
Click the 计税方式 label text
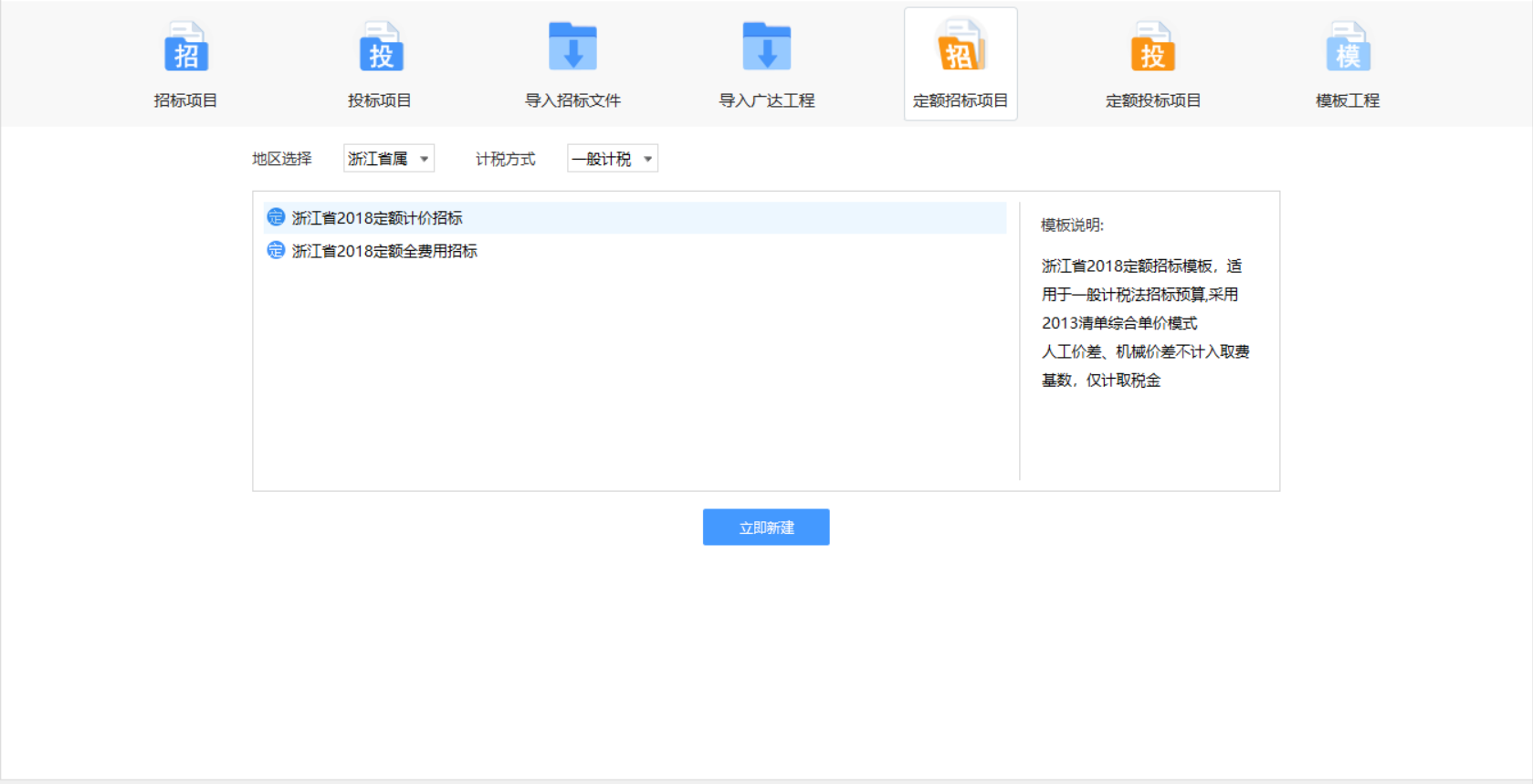coord(506,159)
